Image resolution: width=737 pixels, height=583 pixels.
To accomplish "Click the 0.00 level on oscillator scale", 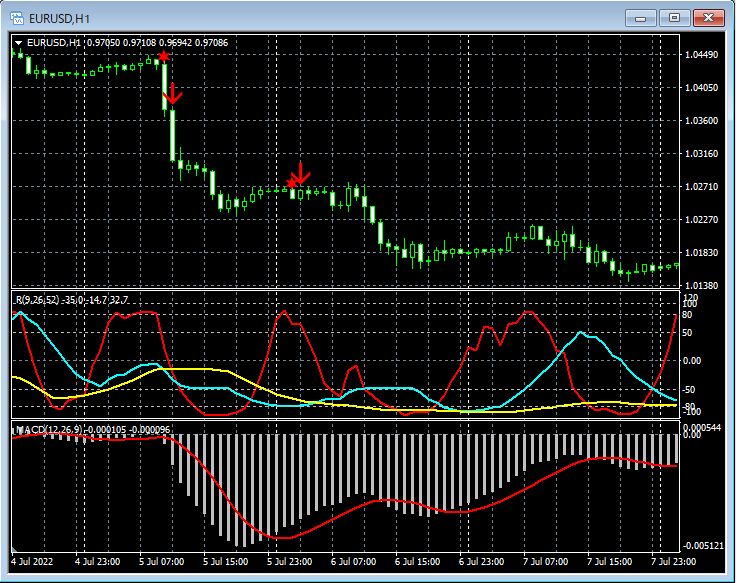I will [x=692, y=361].
